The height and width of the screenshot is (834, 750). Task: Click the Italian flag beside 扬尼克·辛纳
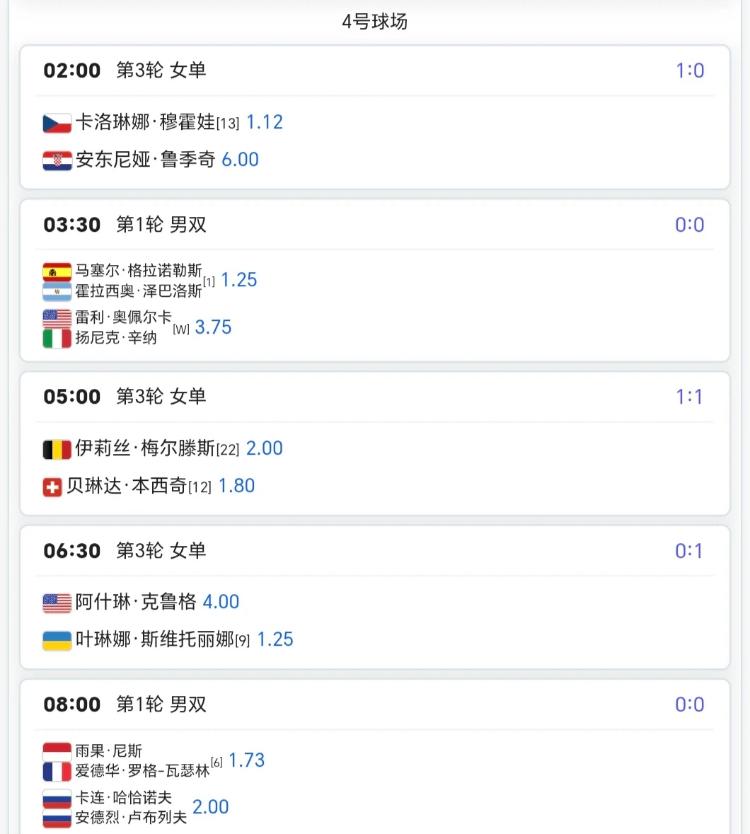click(x=57, y=338)
